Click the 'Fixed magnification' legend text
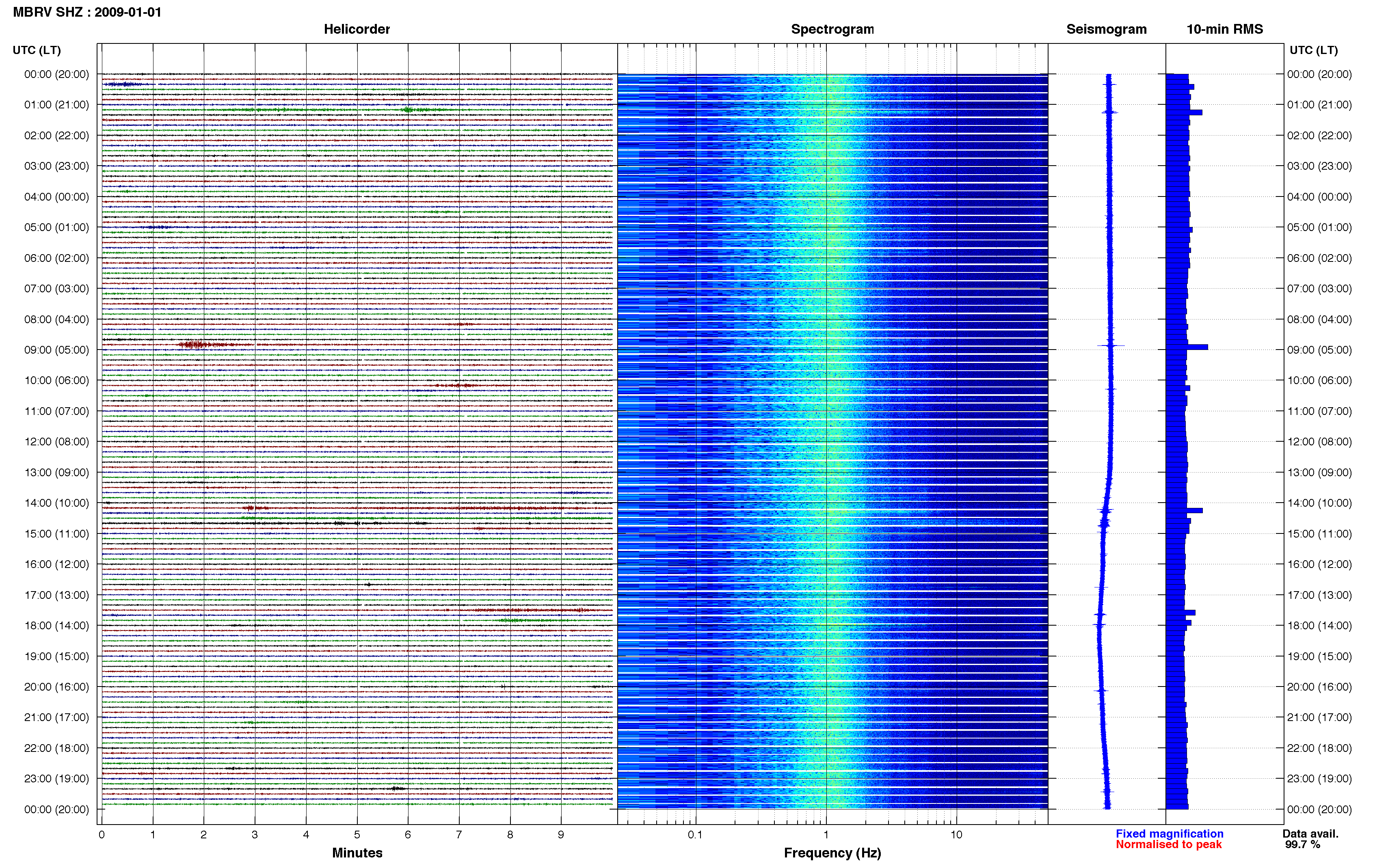The height and width of the screenshot is (868, 1388). (x=1169, y=833)
